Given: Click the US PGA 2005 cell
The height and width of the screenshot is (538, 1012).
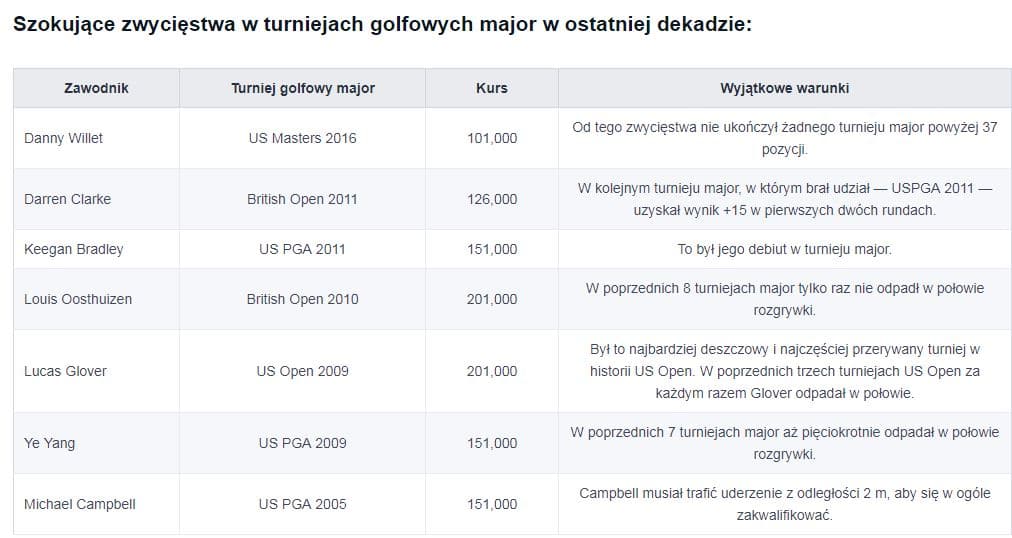Looking at the screenshot, I should pyautogui.click(x=302, y=504).
